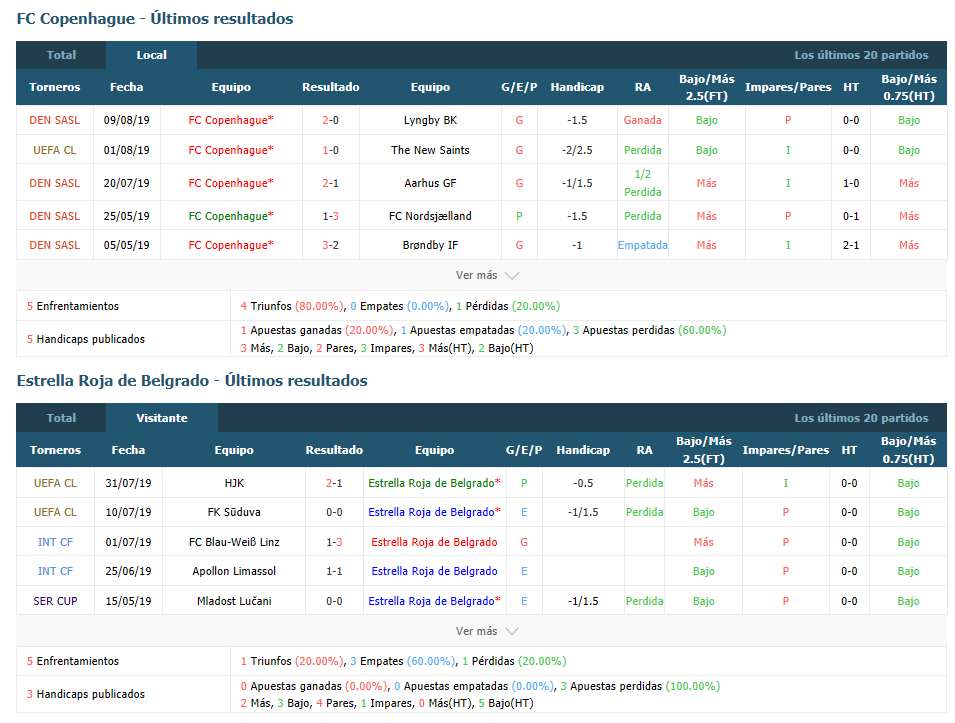The image size is (955, 723).
Task: Click 'Torneros' header in FC Copenhague table
Action: pyautogui.click(x=55, y=87)
